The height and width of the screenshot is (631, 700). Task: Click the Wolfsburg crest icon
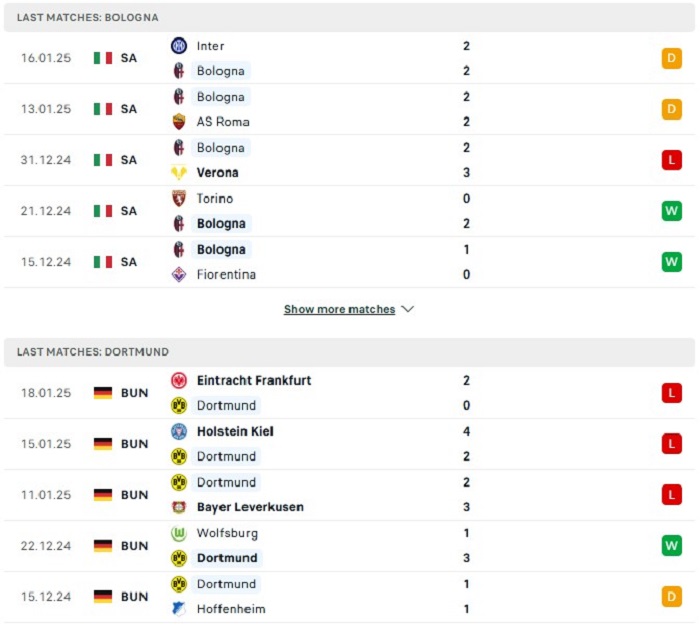(179, 533)
